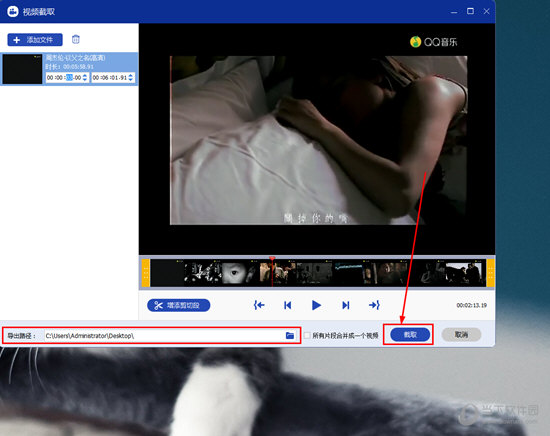The image size is (550, 436).
Task: Toggle merge all segments into one video
Action: (307, 336)
